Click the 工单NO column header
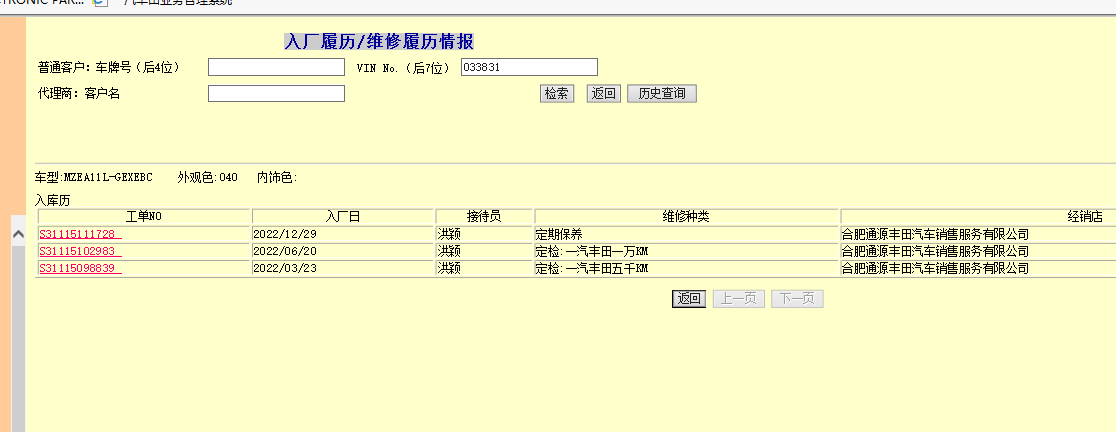This screenshot has width=1116, height=432. [x=143, y=216]
